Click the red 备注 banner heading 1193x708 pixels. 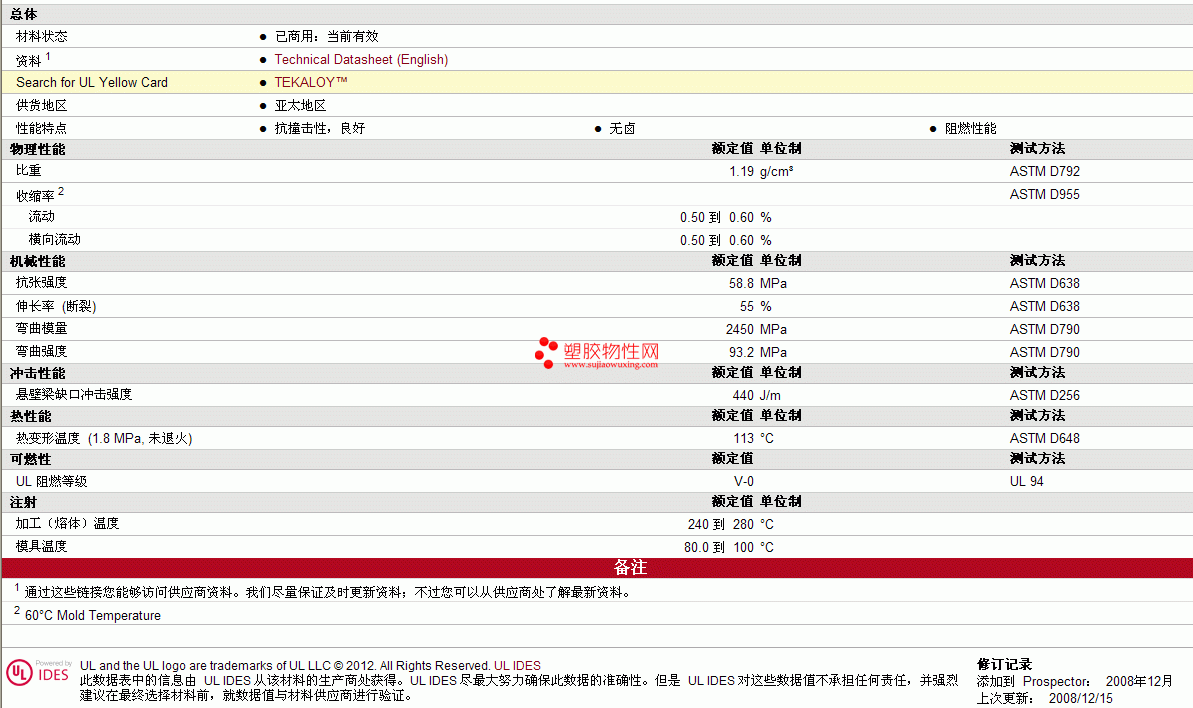pyautogui.click(x=630, y=567)
